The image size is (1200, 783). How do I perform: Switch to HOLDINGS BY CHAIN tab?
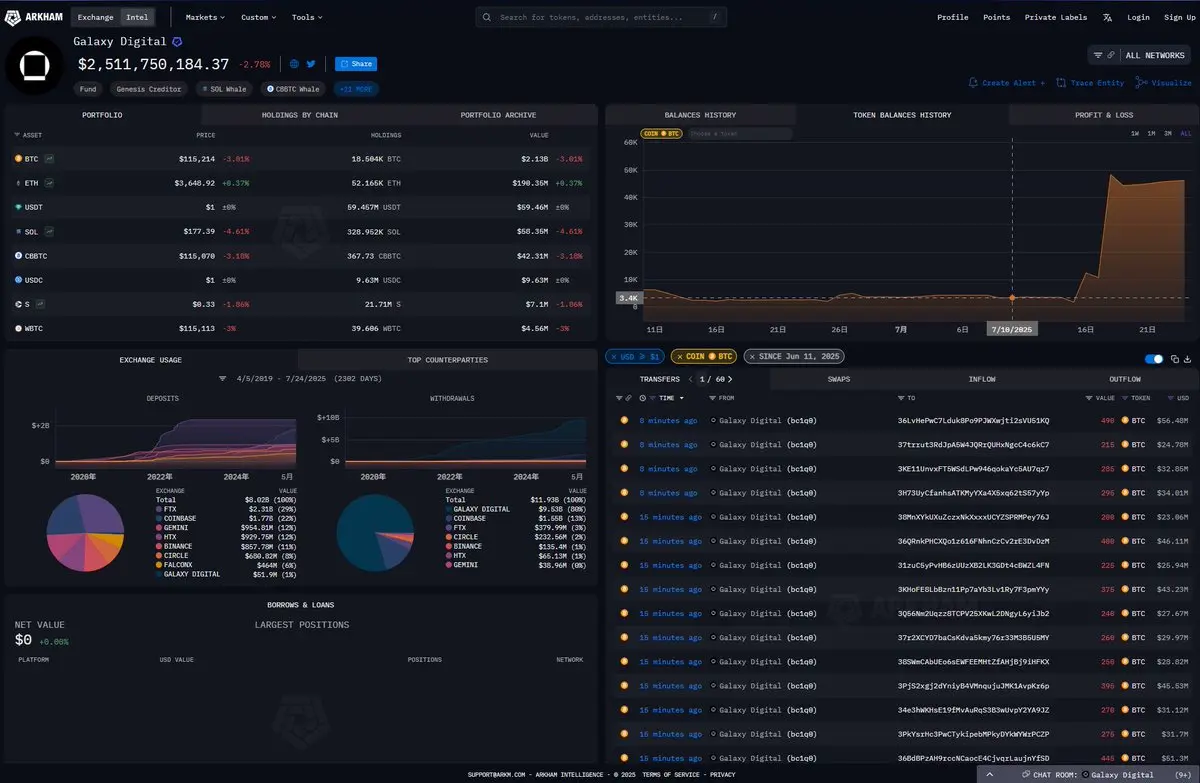click(x=299, y=115)
